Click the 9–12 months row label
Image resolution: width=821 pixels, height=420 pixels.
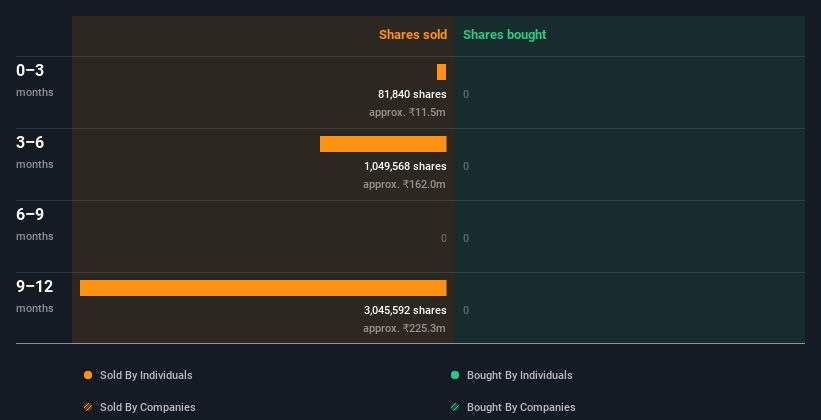[x=35, y=296]
